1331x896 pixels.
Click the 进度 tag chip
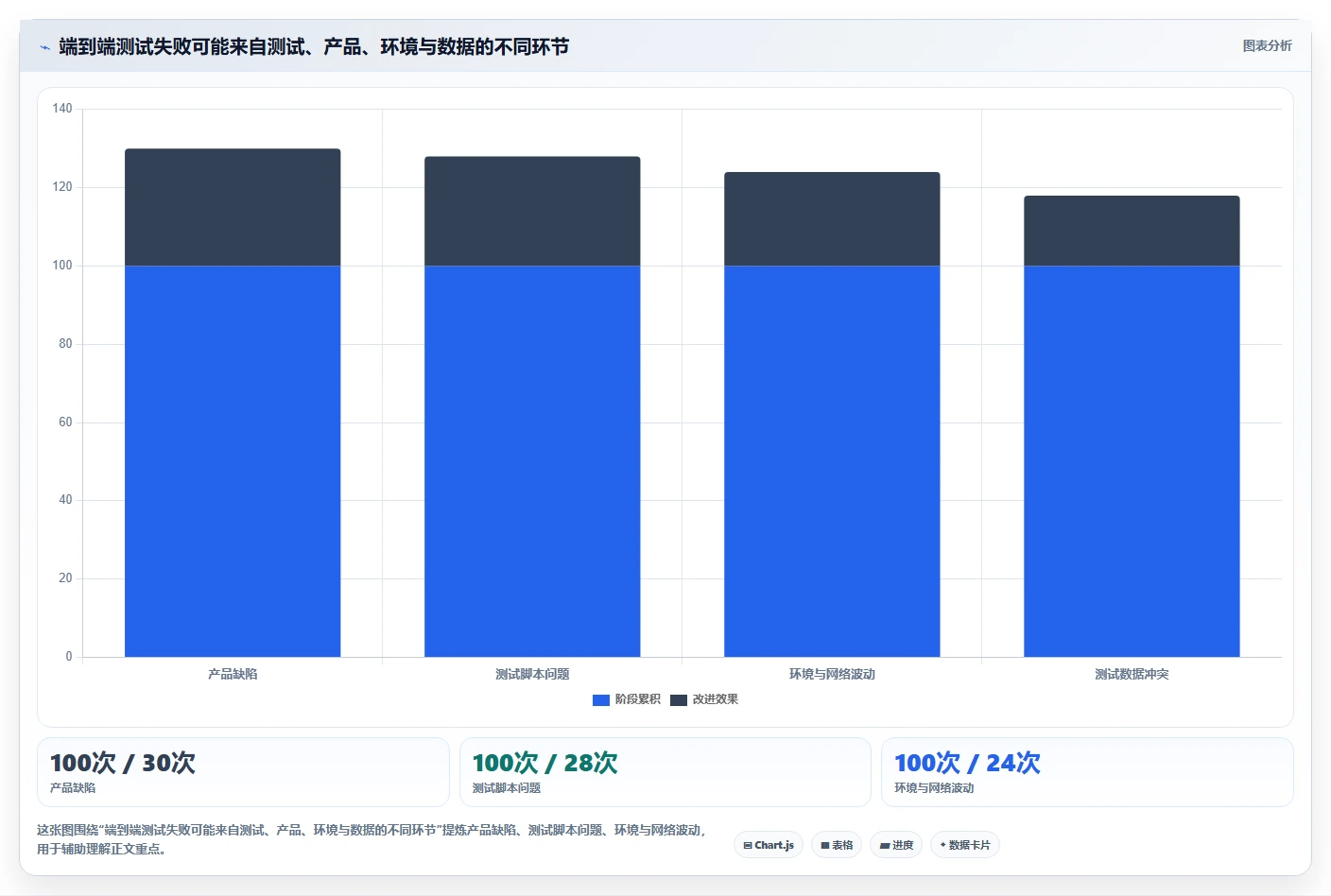pyautogui.click(x=896, y=845)
